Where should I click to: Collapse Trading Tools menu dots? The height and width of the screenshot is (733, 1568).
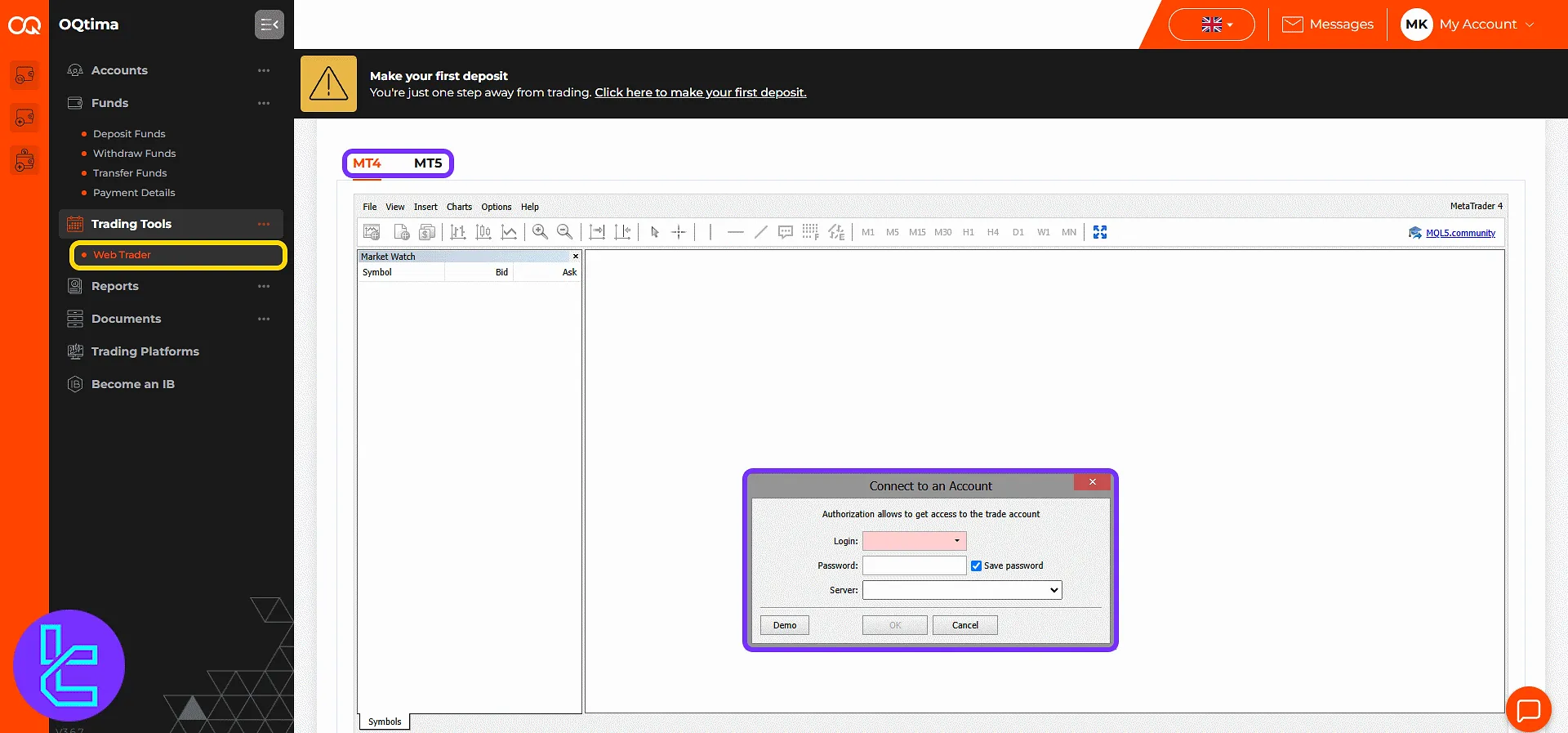(x=264, y=224)
